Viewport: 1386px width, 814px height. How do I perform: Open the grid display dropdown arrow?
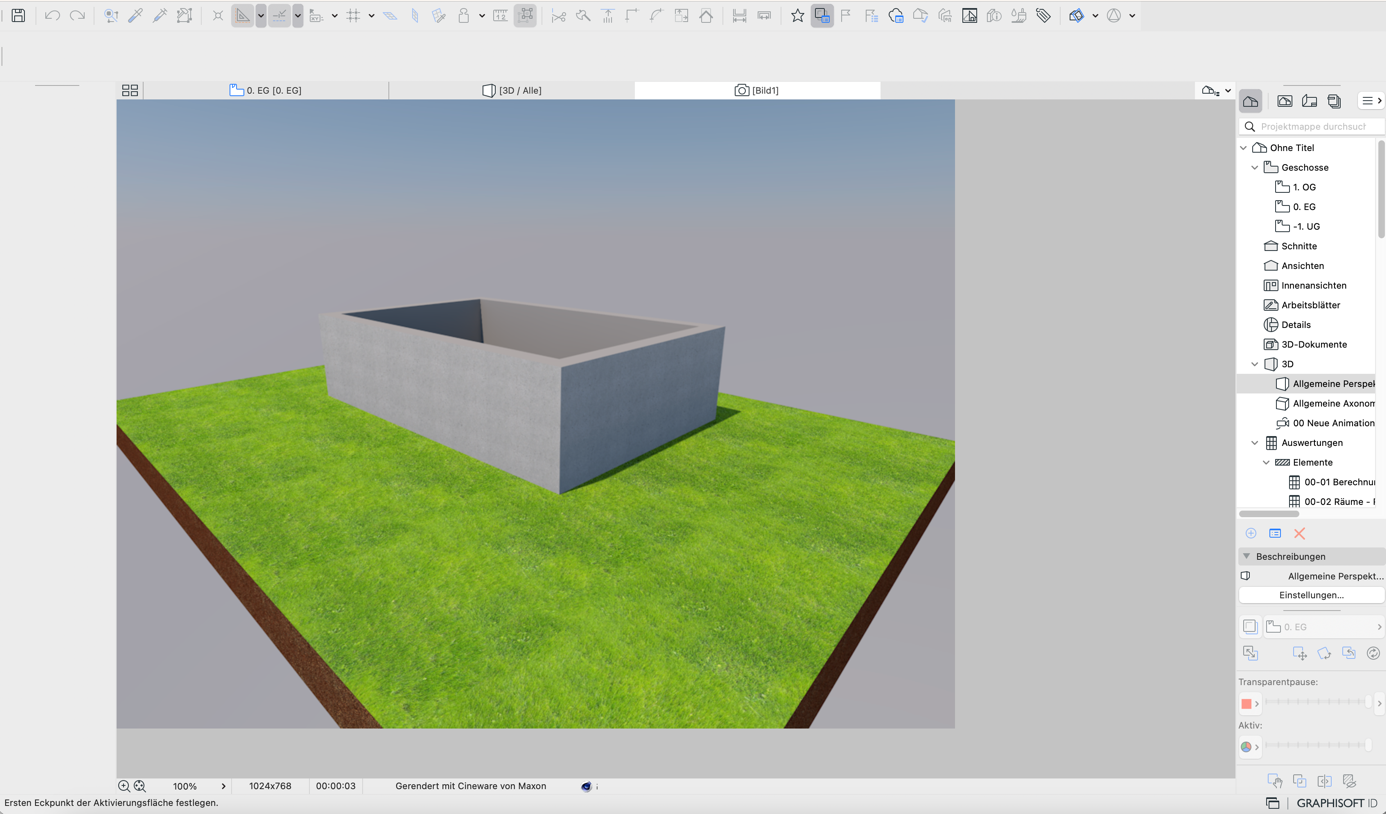pyautogui.click(x=371, y=16)
